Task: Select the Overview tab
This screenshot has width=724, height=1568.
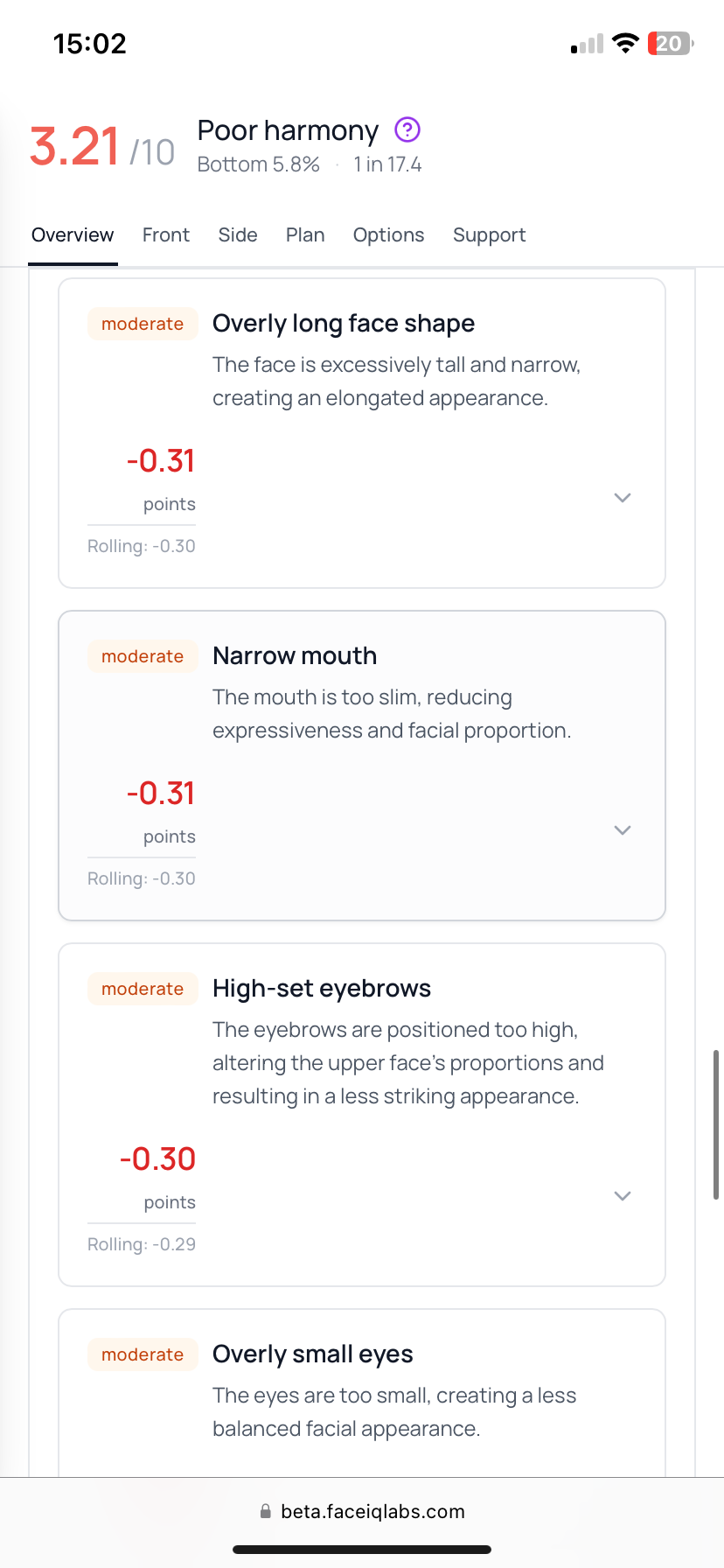Action: [x=73, y=235]
